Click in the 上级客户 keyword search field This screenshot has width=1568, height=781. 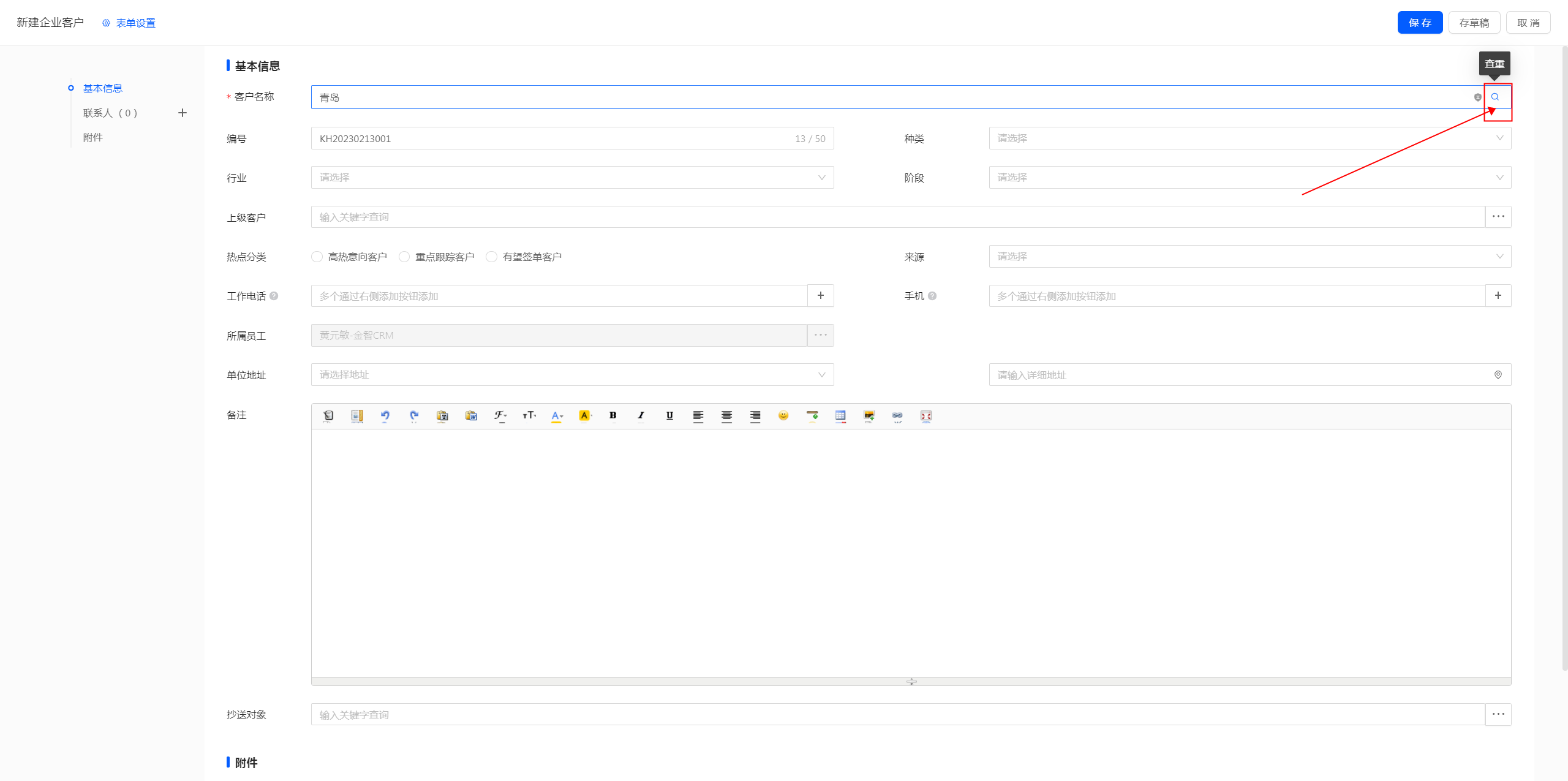pos(898,217)
